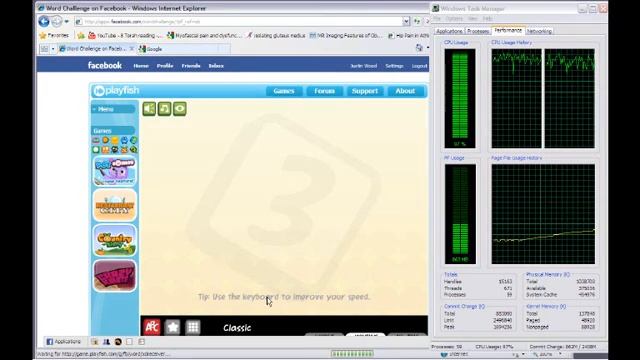
Task: Click the PF Usage meter
Action: [x=460, y=214]
